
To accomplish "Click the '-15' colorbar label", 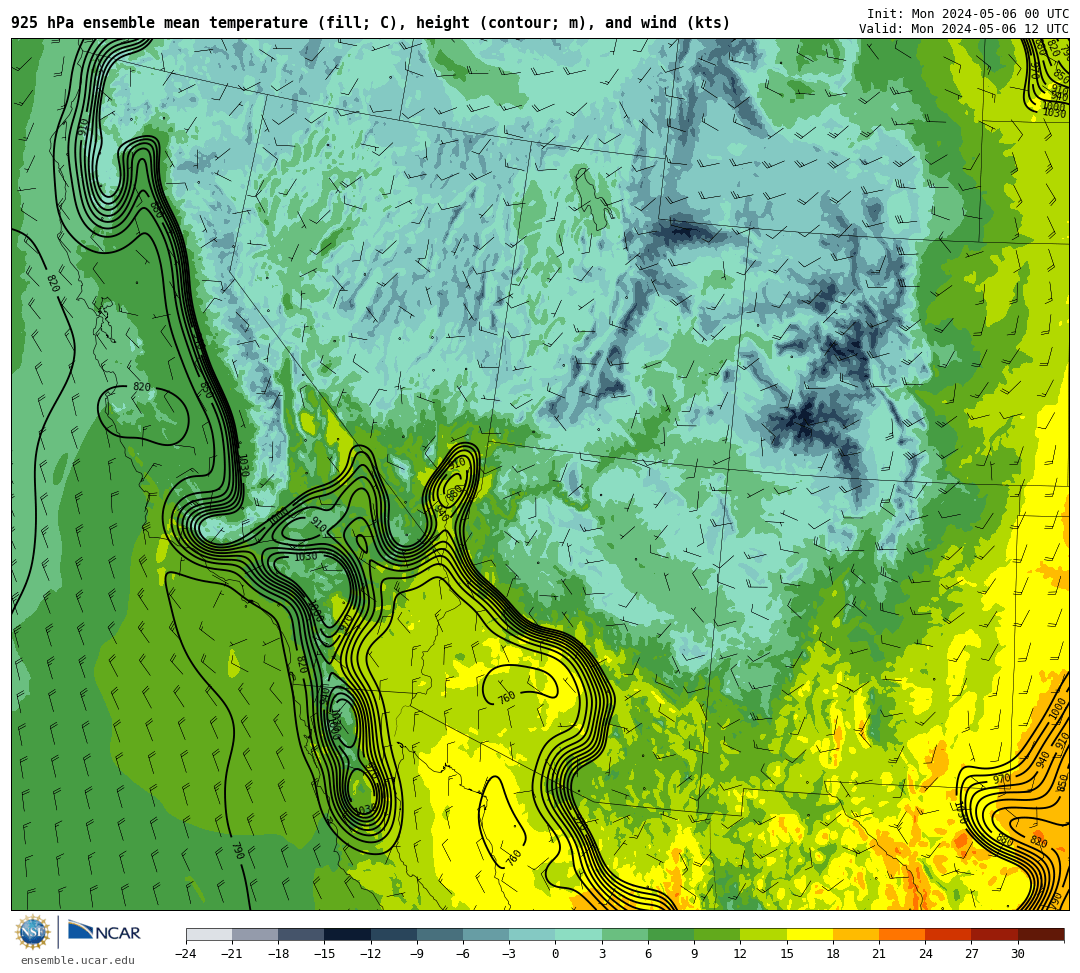I will (x=324, y=954).
